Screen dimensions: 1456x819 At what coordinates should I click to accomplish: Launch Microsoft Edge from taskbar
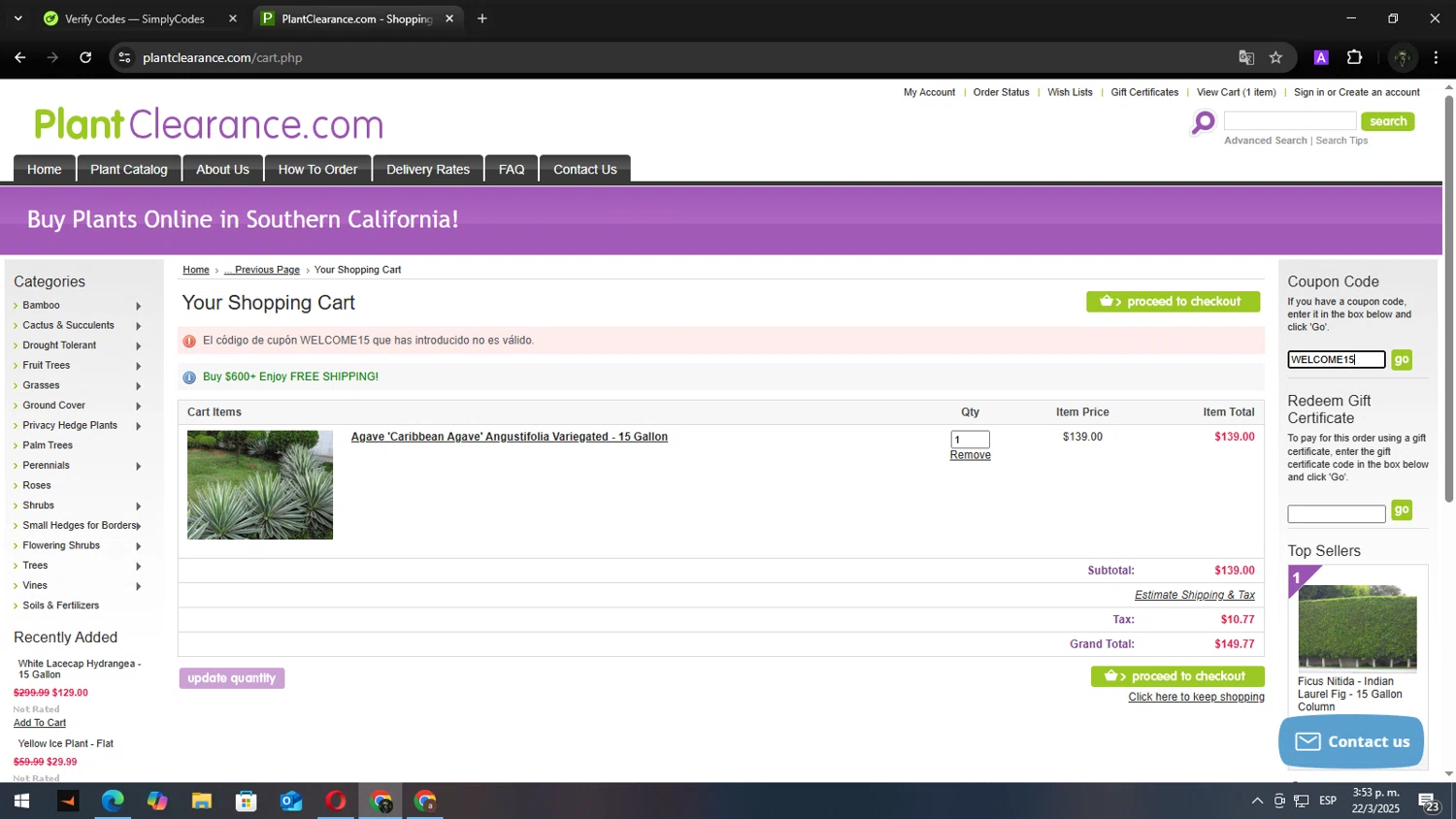113,802
